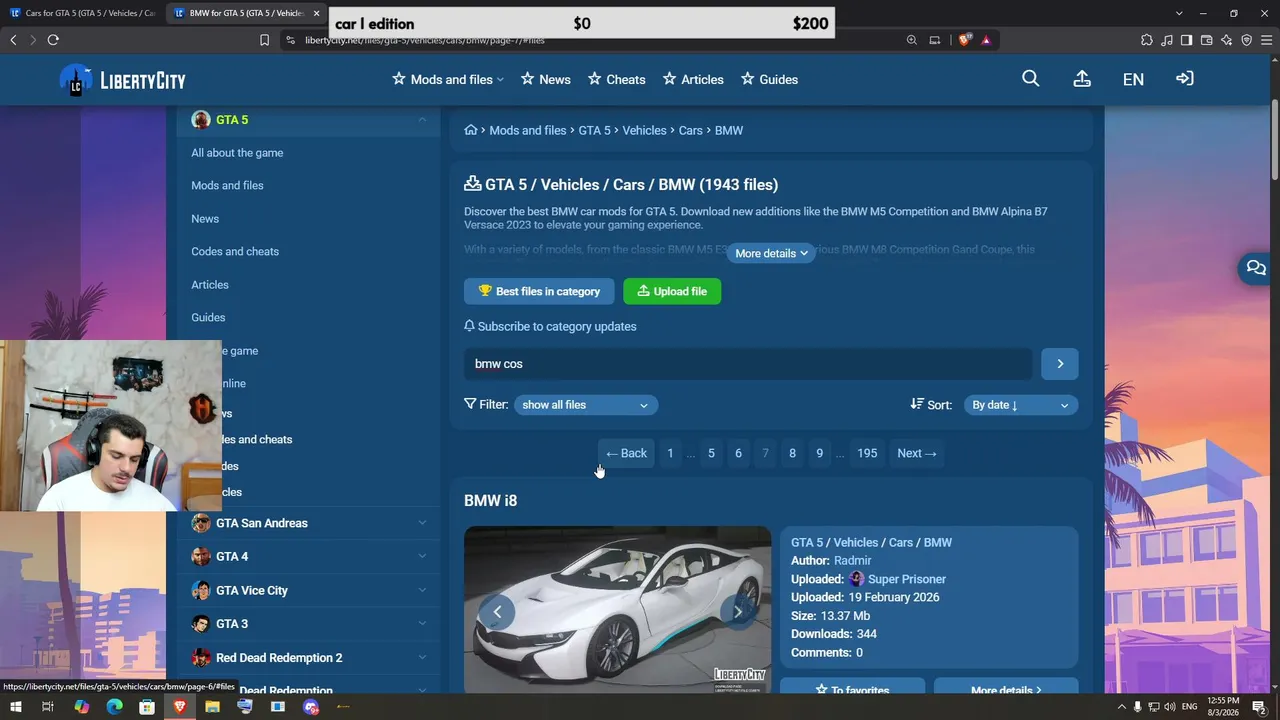The height and width of the screenshot is (720, 1280).
Task: Expand the Mods and files nav dropdown
Action: [448, 80]
